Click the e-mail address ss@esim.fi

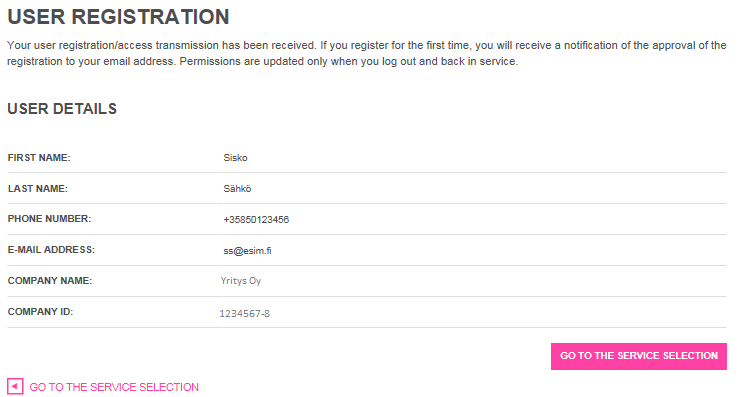(247, 251)
